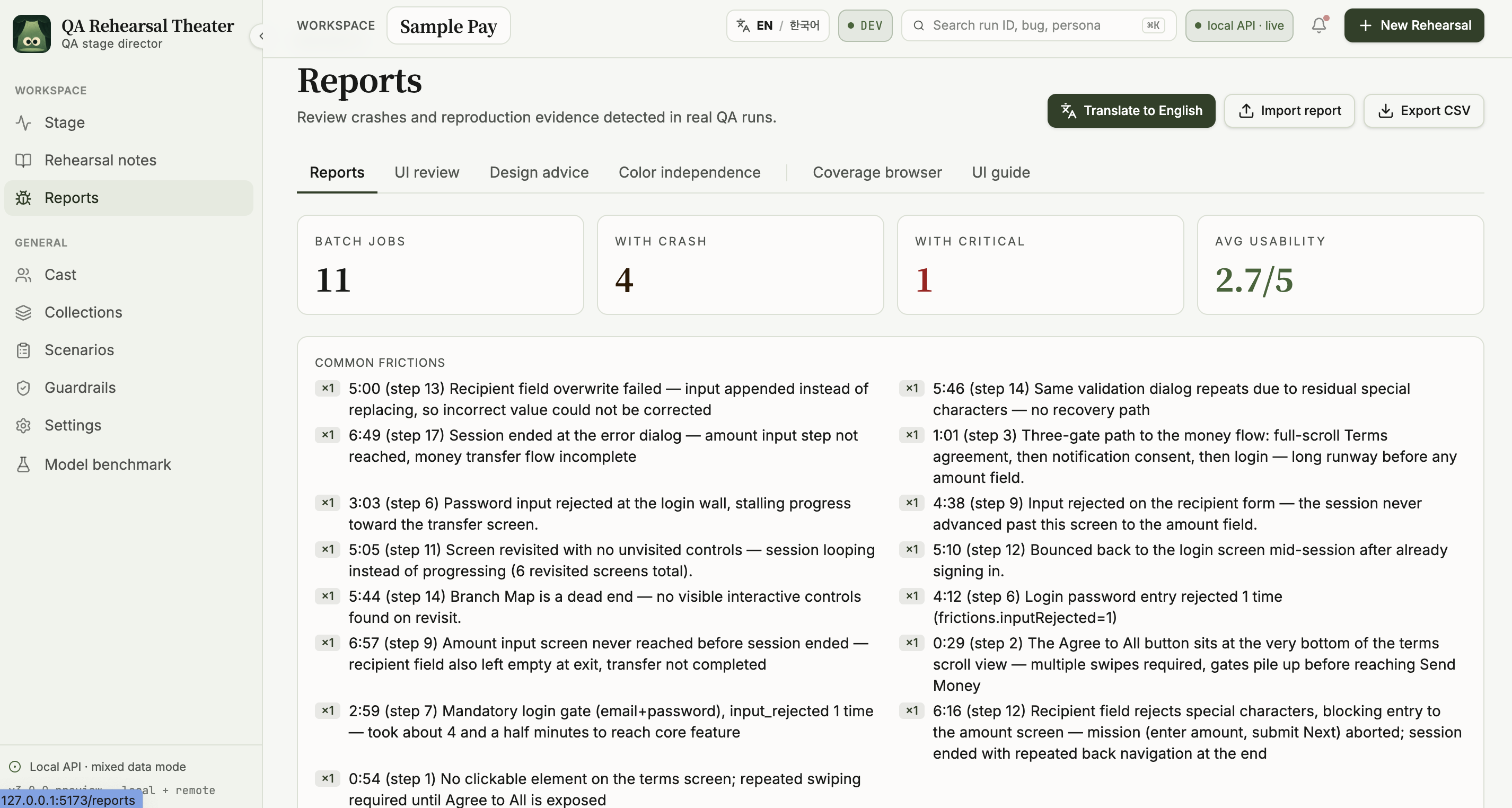Open notifications bell icon
The width and height of the screenshot is (1512, 808).
pyautogui.click(x=1318, y=25)
